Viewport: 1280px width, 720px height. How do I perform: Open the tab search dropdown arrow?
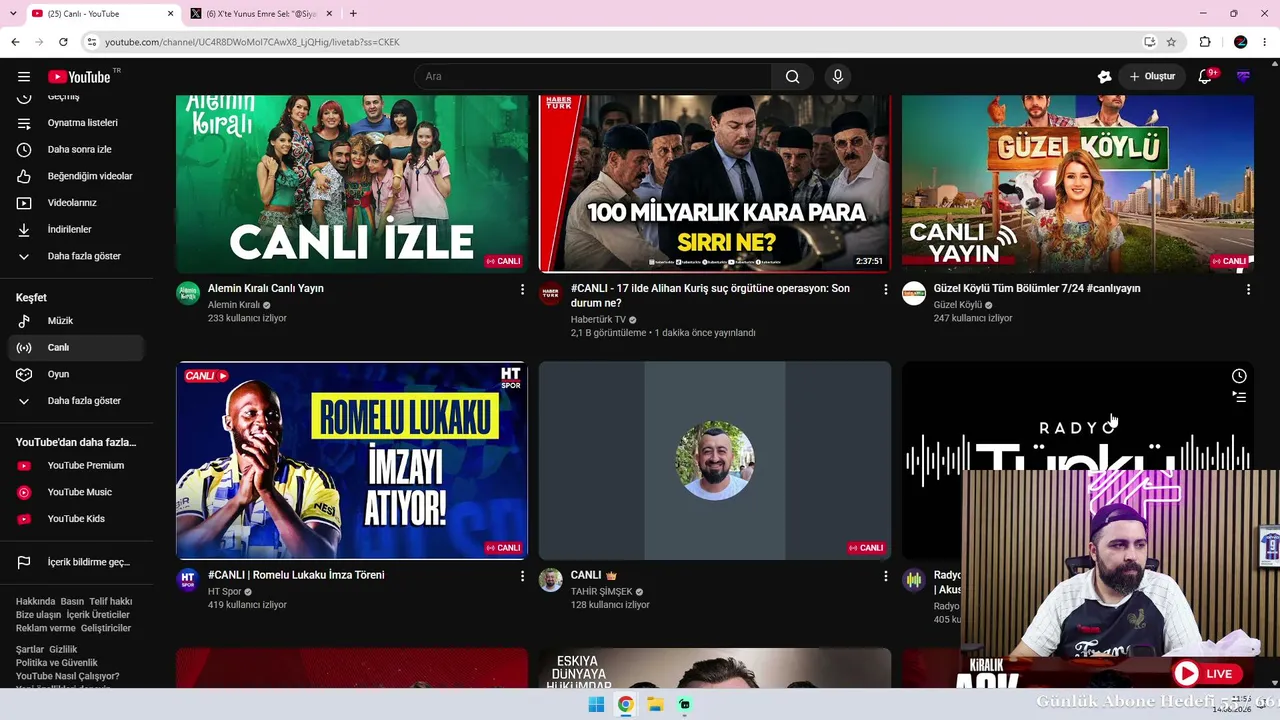tap(13, 14)
